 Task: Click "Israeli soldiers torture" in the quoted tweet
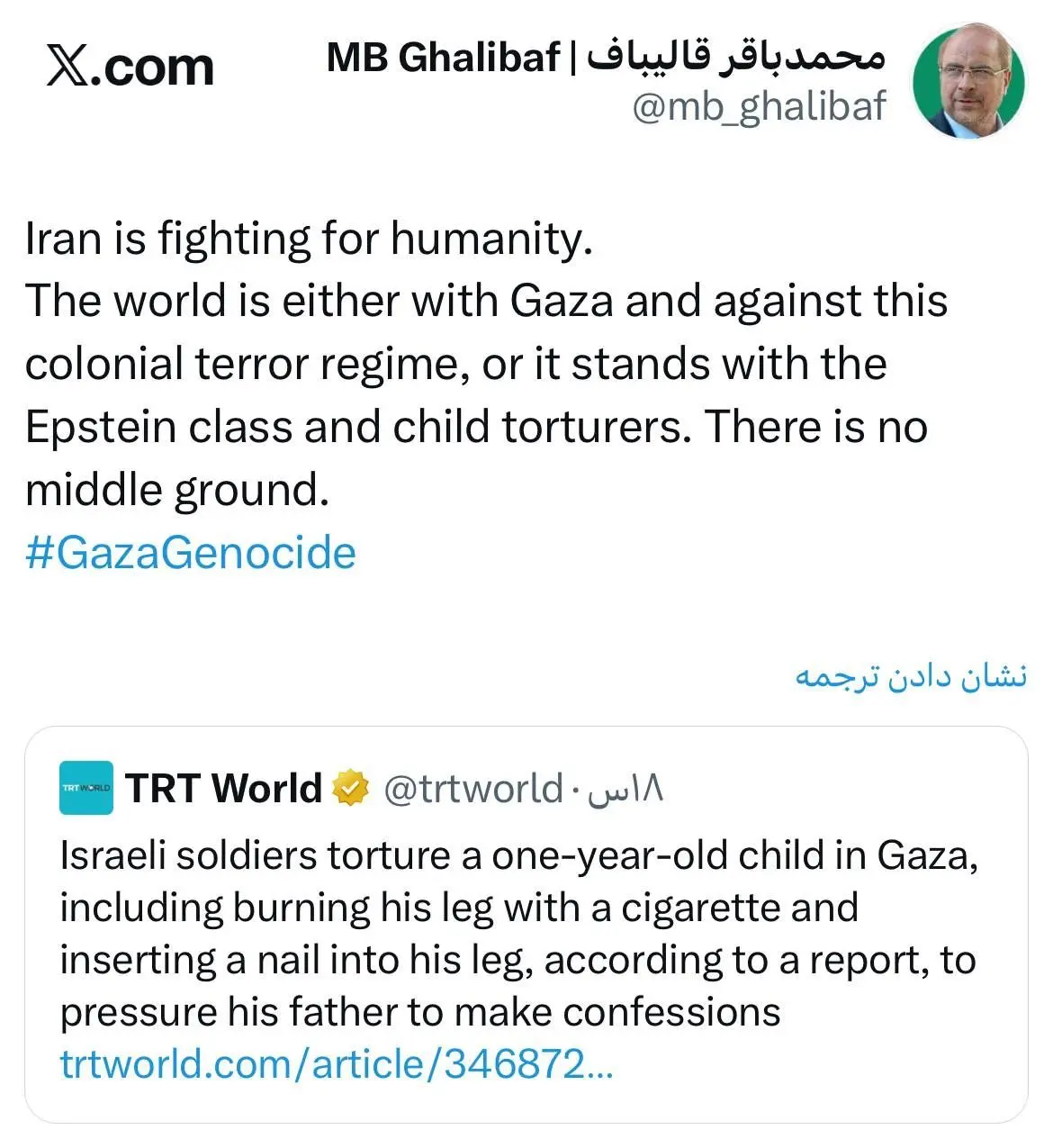tap(255, 855)
